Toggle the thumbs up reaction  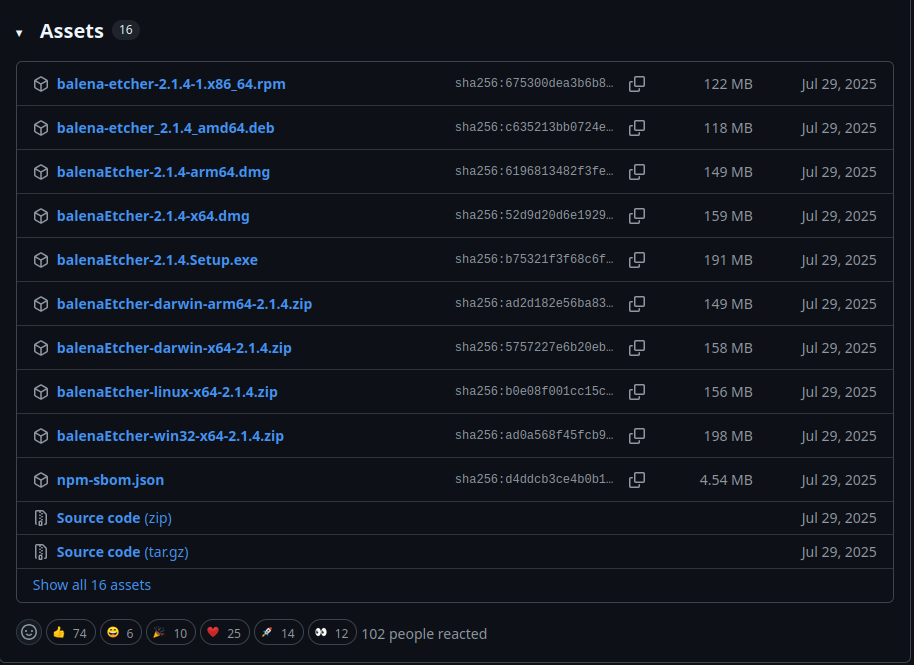click(x=70, y=632)
